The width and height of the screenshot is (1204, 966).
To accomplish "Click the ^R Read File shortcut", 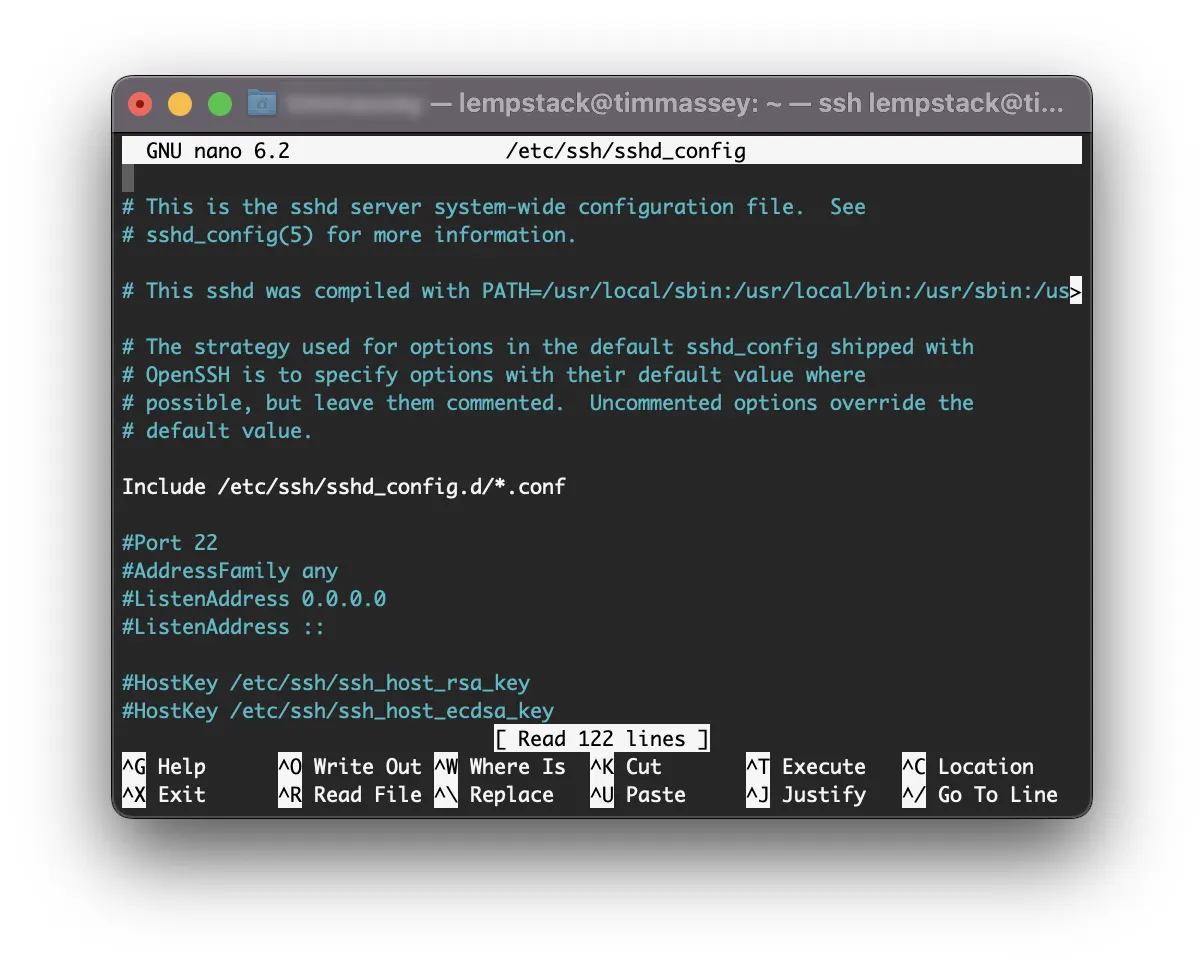I will [350, 795].
